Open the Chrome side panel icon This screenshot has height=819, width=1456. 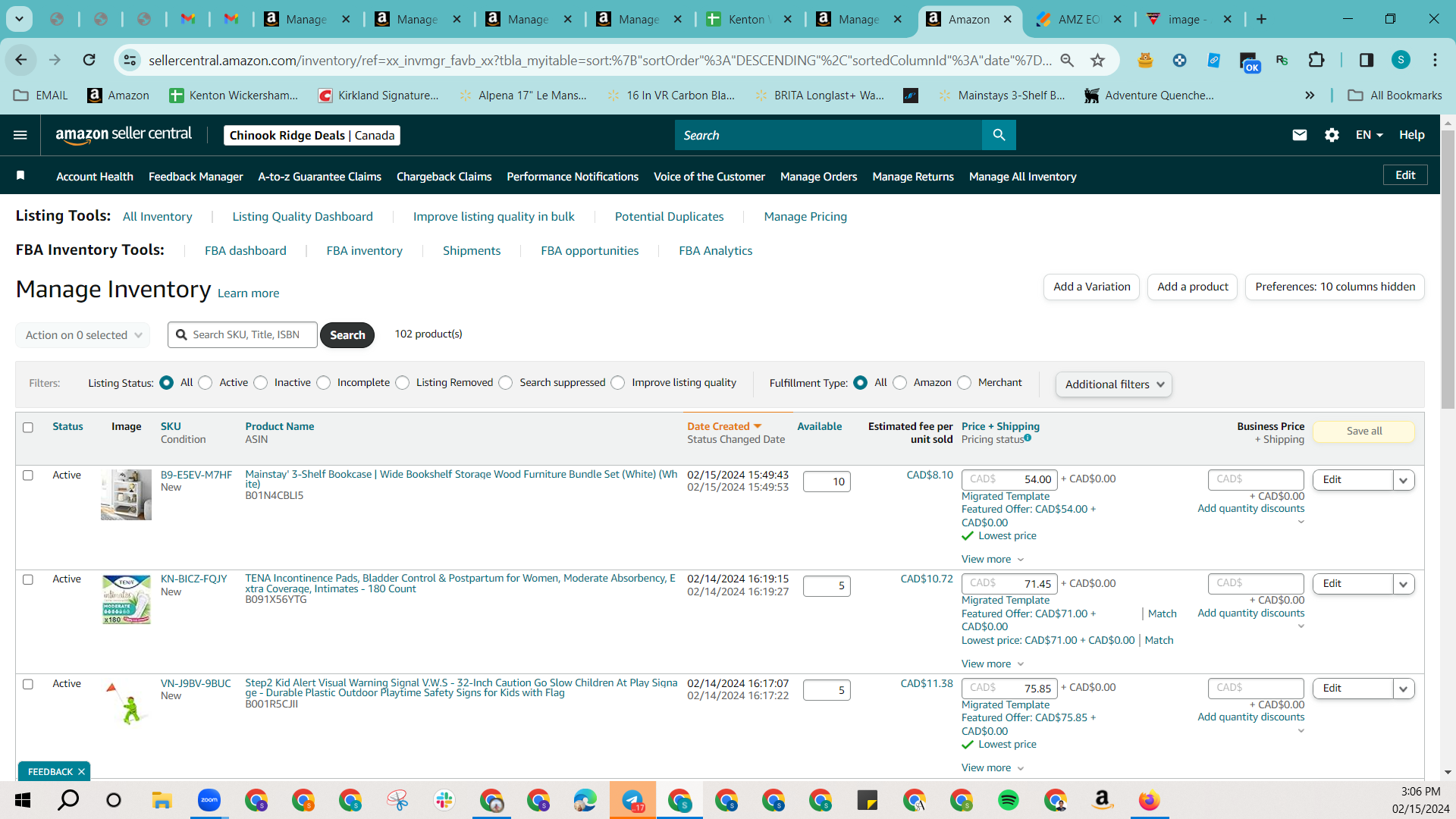[x=1367, y=60]
